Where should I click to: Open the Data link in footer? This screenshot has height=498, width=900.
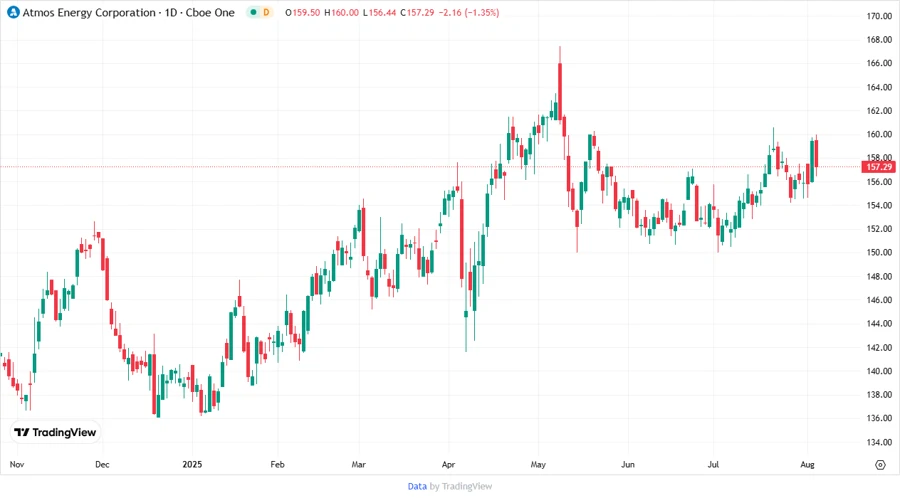pos(417,486)
